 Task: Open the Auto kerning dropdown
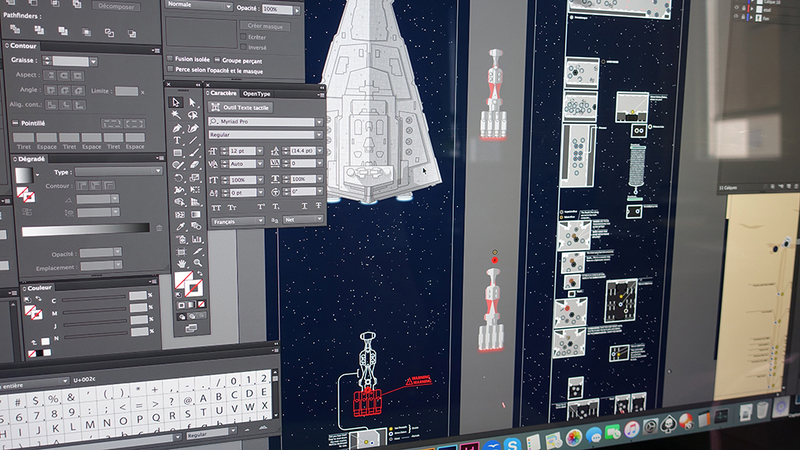pyautogui.click(x=260, y=164)
